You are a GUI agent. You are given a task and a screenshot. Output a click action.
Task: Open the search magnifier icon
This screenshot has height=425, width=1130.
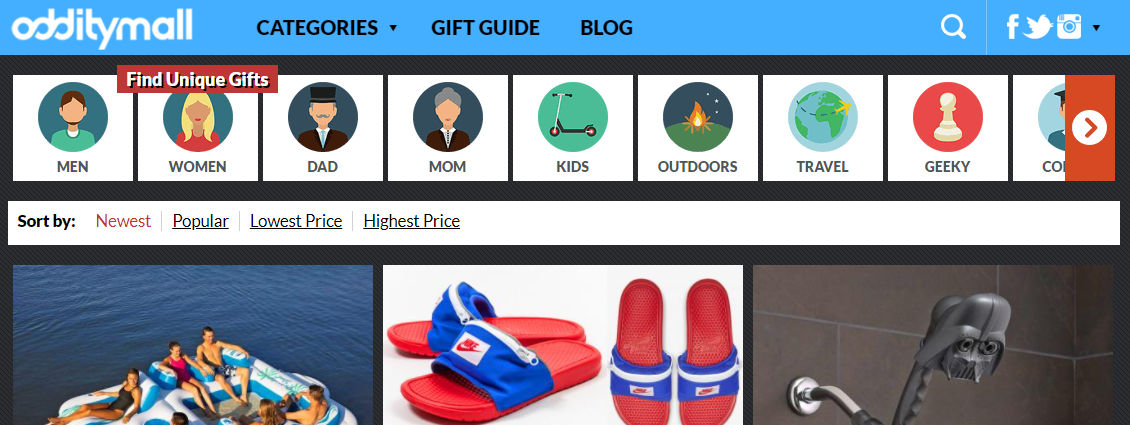tap(953, 27)
